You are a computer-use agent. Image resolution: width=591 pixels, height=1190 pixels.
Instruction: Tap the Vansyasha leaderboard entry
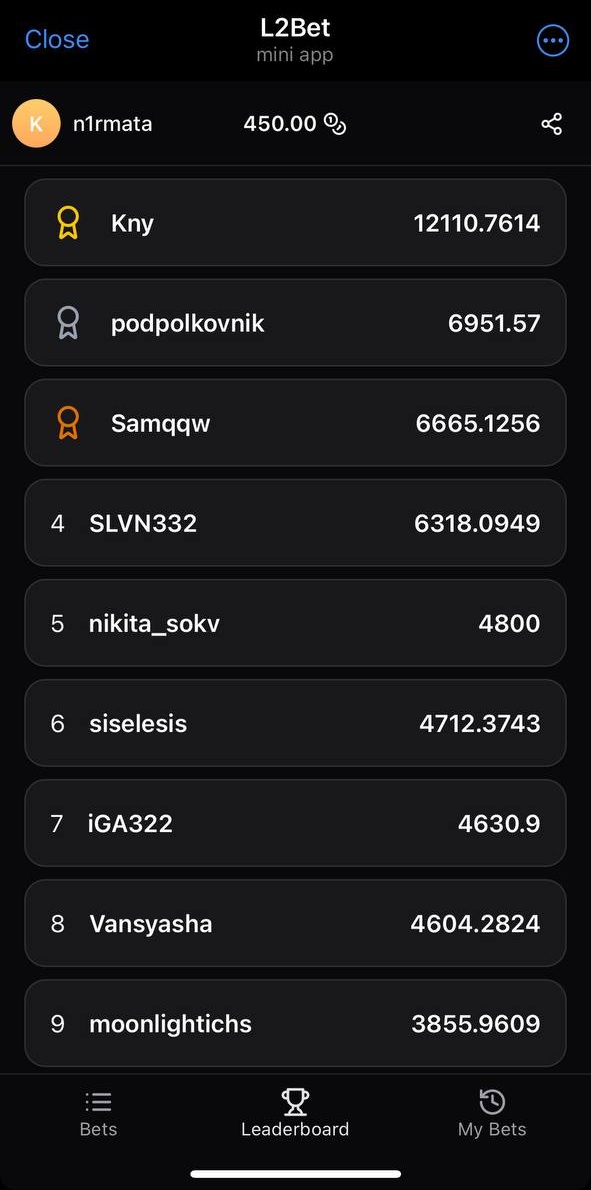(x=295, y=924)
